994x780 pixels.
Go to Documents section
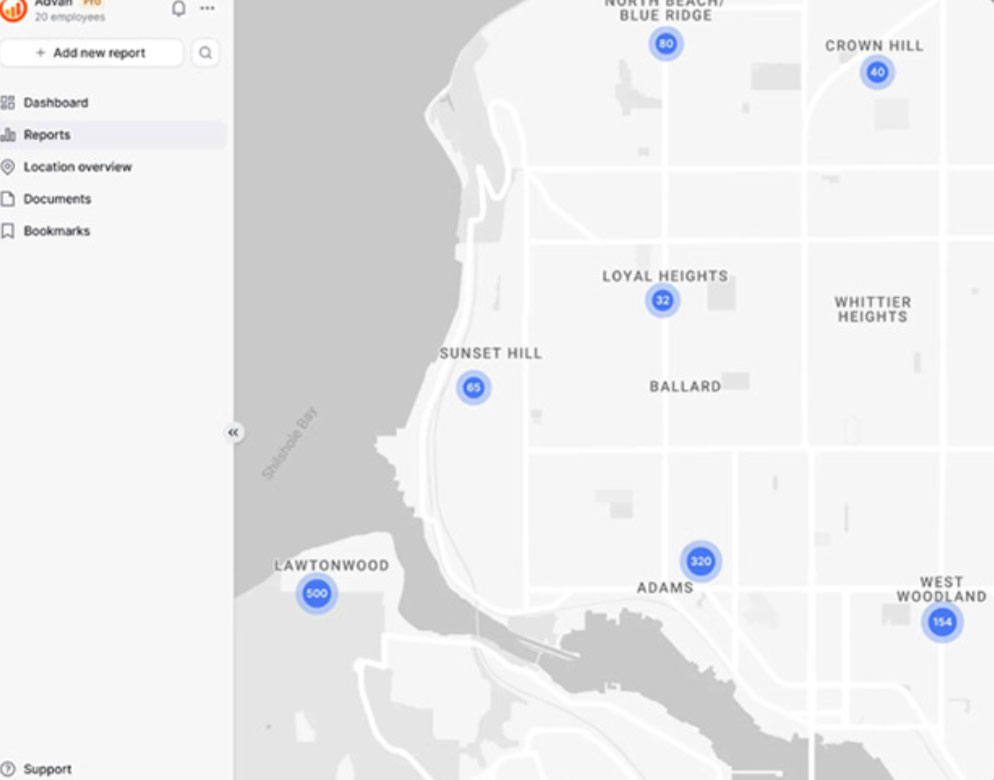tap(57, 199)
